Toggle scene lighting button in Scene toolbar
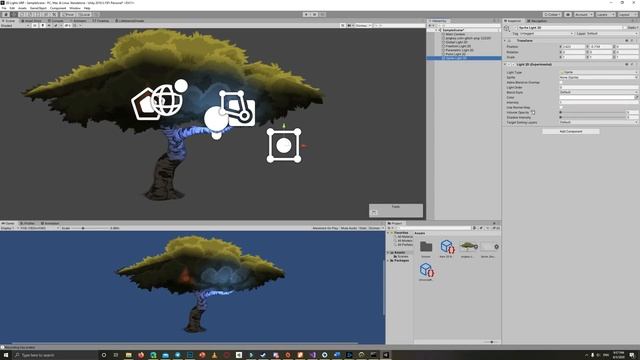 [42, 25]
